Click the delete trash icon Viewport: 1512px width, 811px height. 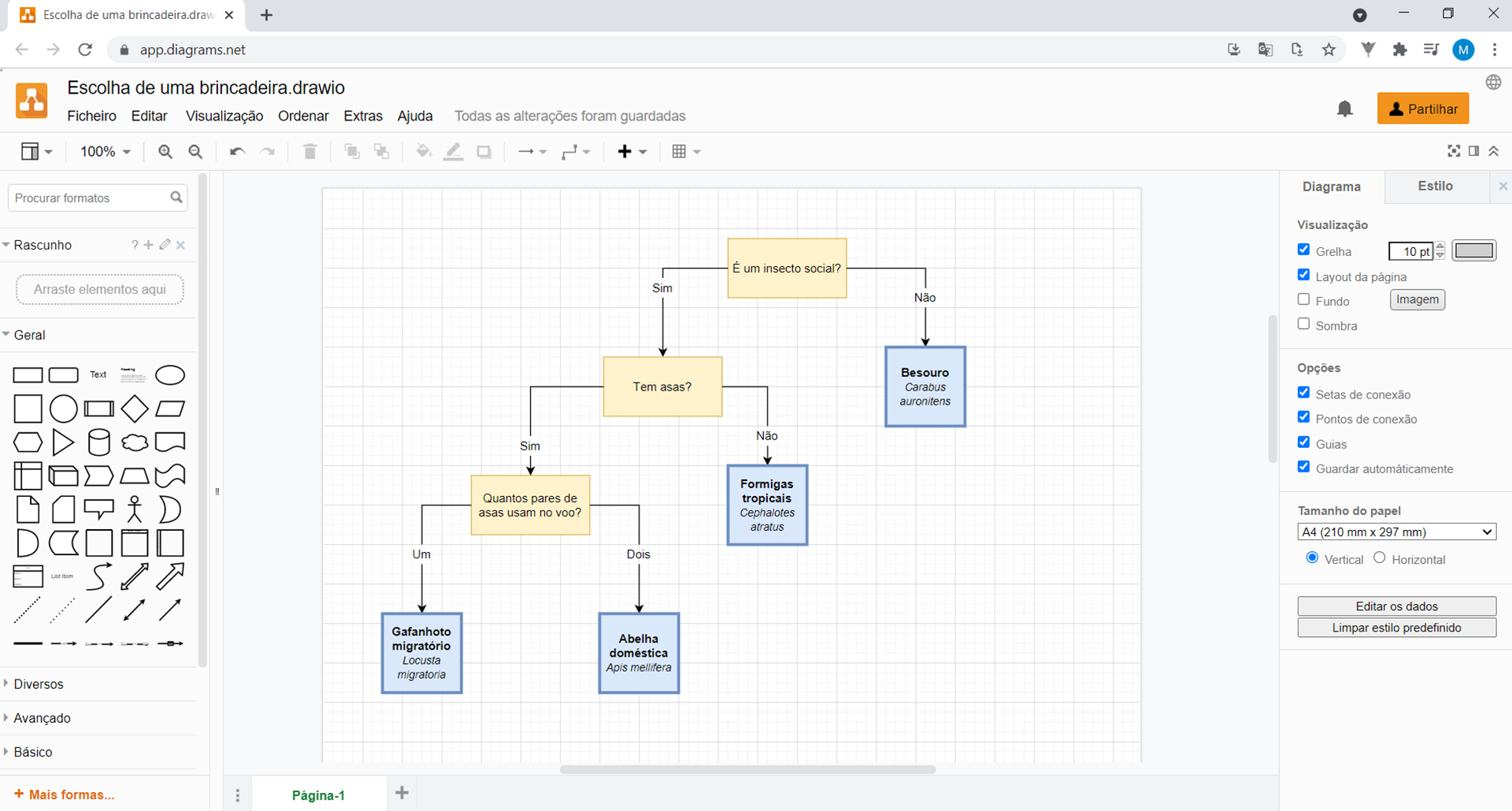[309, 151]
